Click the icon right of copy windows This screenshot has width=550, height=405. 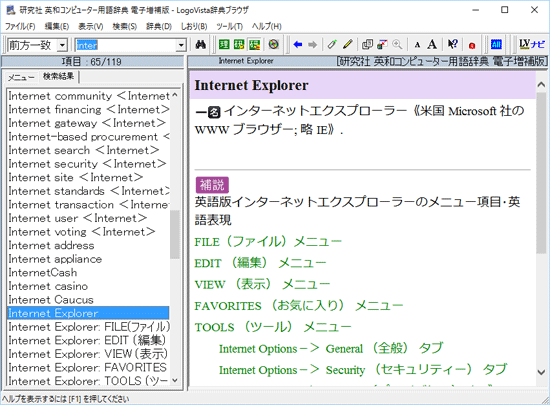pyautogui.click(x=382, y=45)
